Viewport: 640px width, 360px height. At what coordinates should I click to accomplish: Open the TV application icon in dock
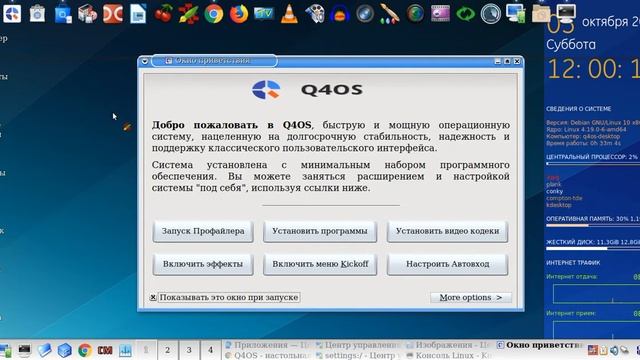[x=264, y=14]
